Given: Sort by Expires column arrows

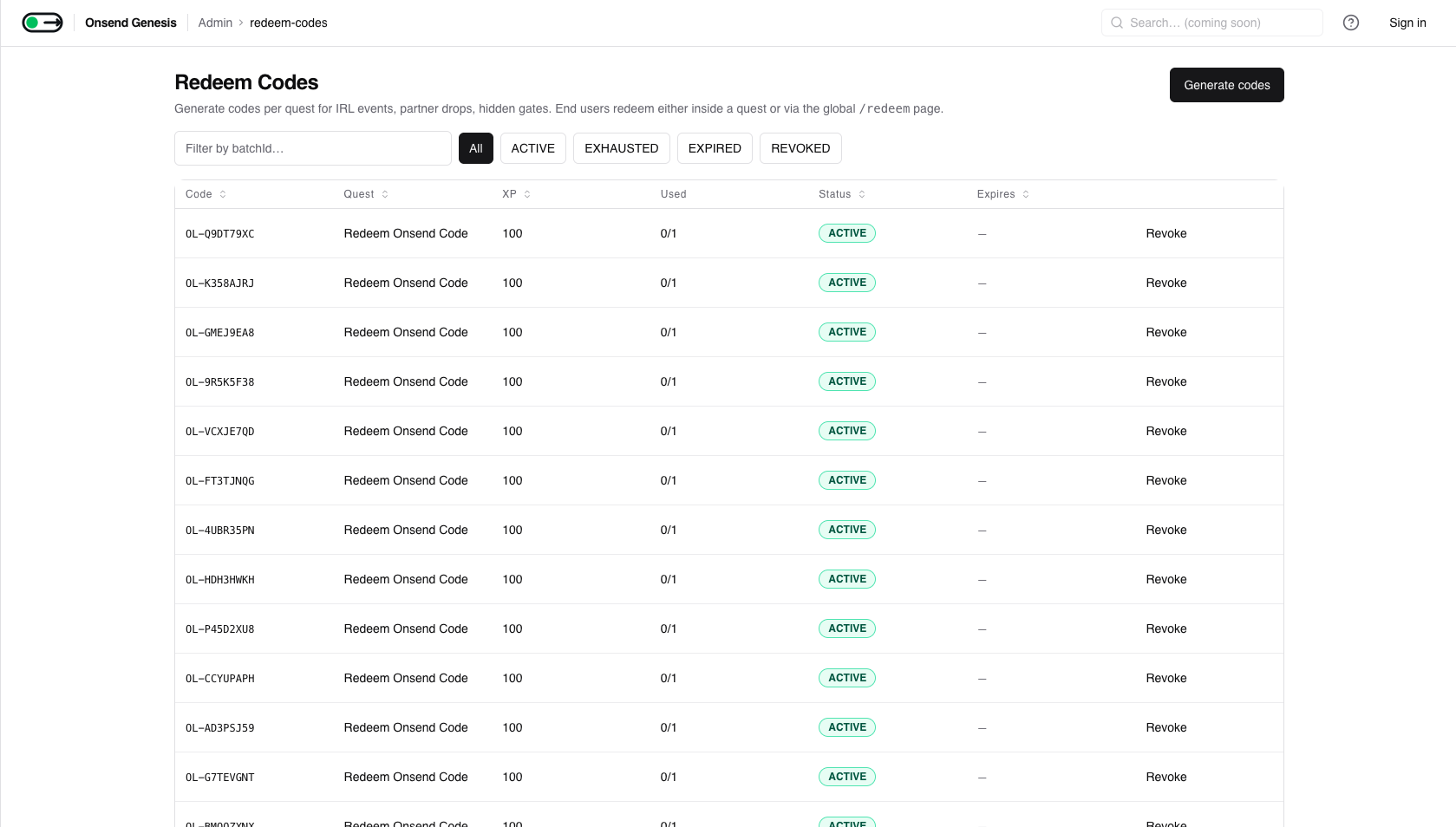Looking at the screenshot, I should pos(1026,194).
